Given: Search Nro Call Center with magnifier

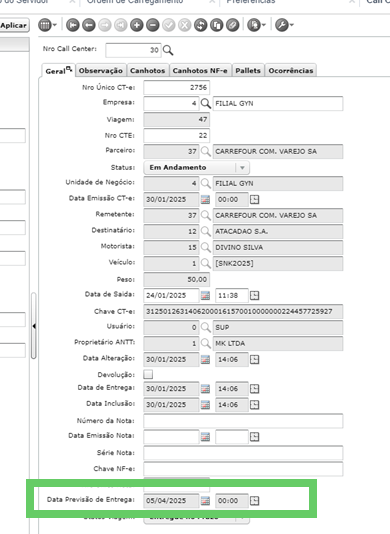Looking at the screenshot, I should click(168, 50).
